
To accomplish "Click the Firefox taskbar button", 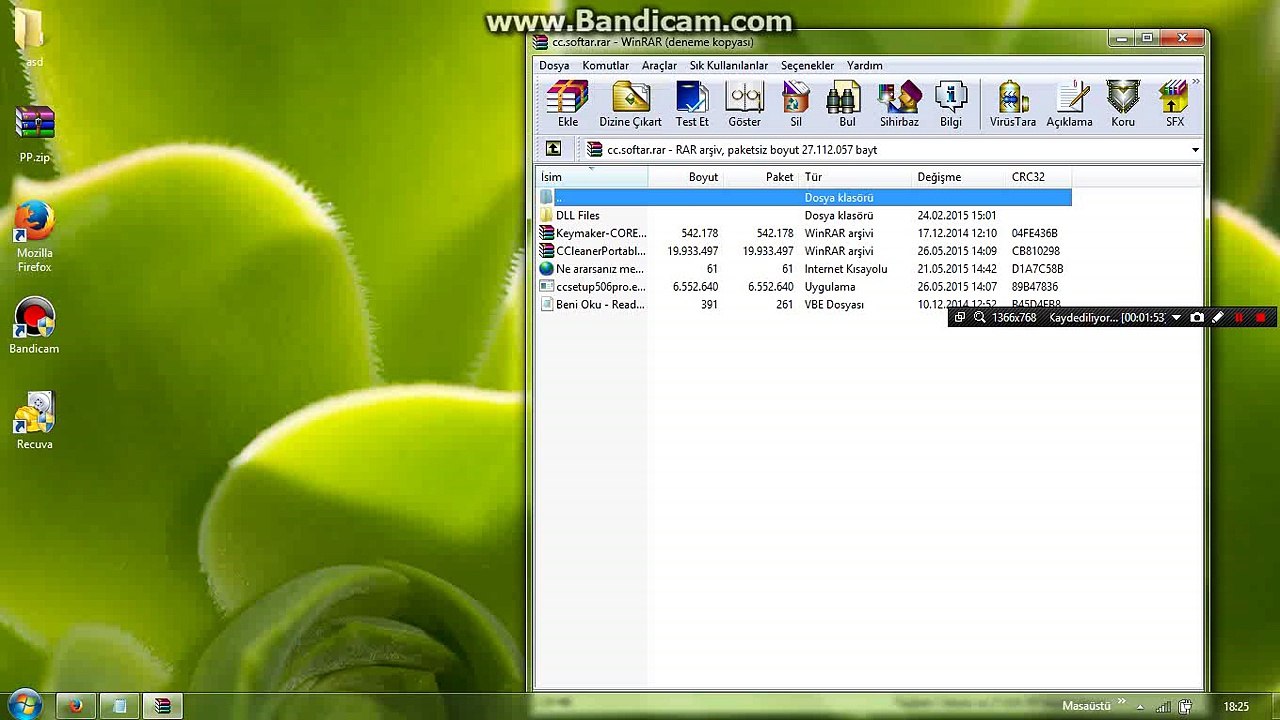I will click(75, 706).
